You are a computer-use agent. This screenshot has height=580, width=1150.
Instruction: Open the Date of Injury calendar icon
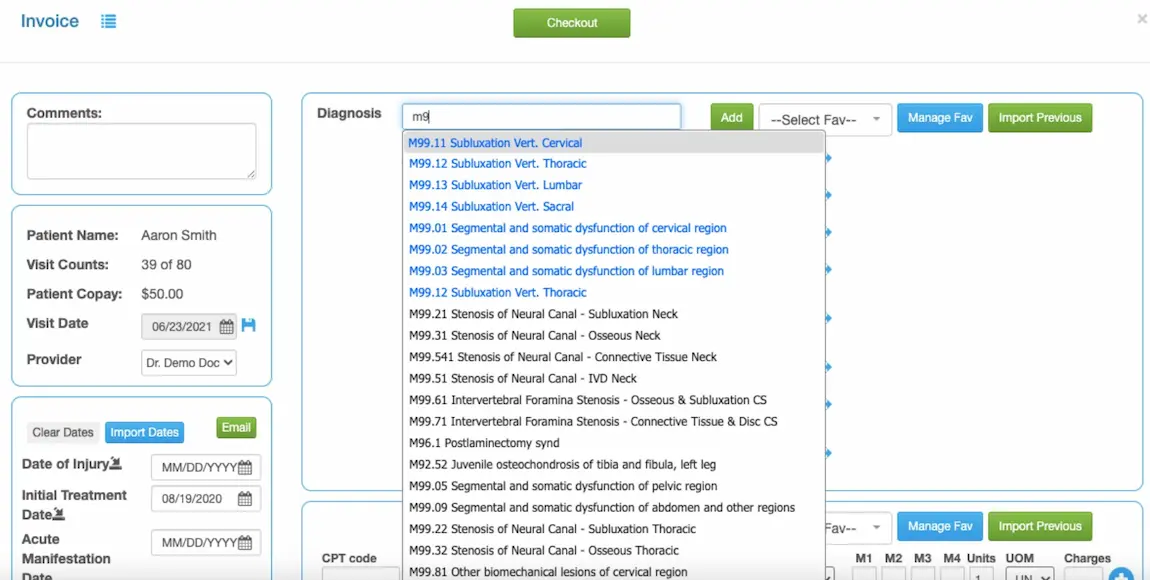[244, 466]
